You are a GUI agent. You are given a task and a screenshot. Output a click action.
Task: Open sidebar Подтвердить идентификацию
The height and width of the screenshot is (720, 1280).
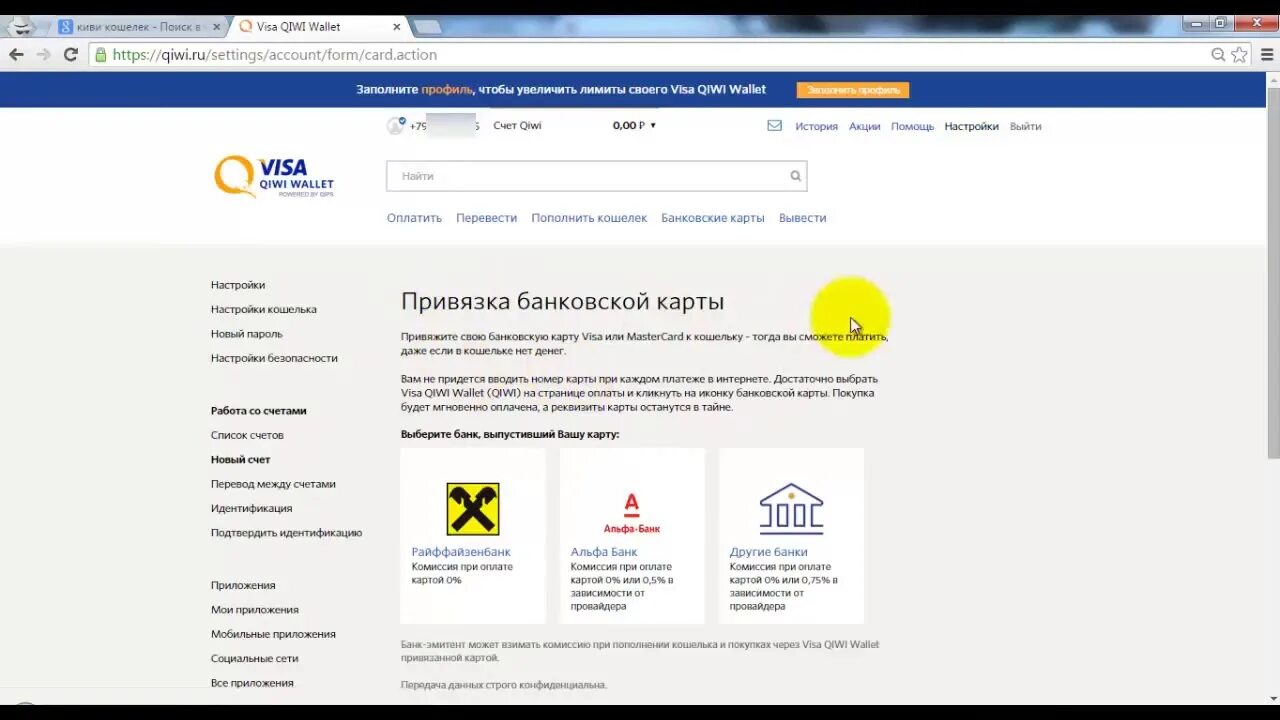tap(286, 533)
